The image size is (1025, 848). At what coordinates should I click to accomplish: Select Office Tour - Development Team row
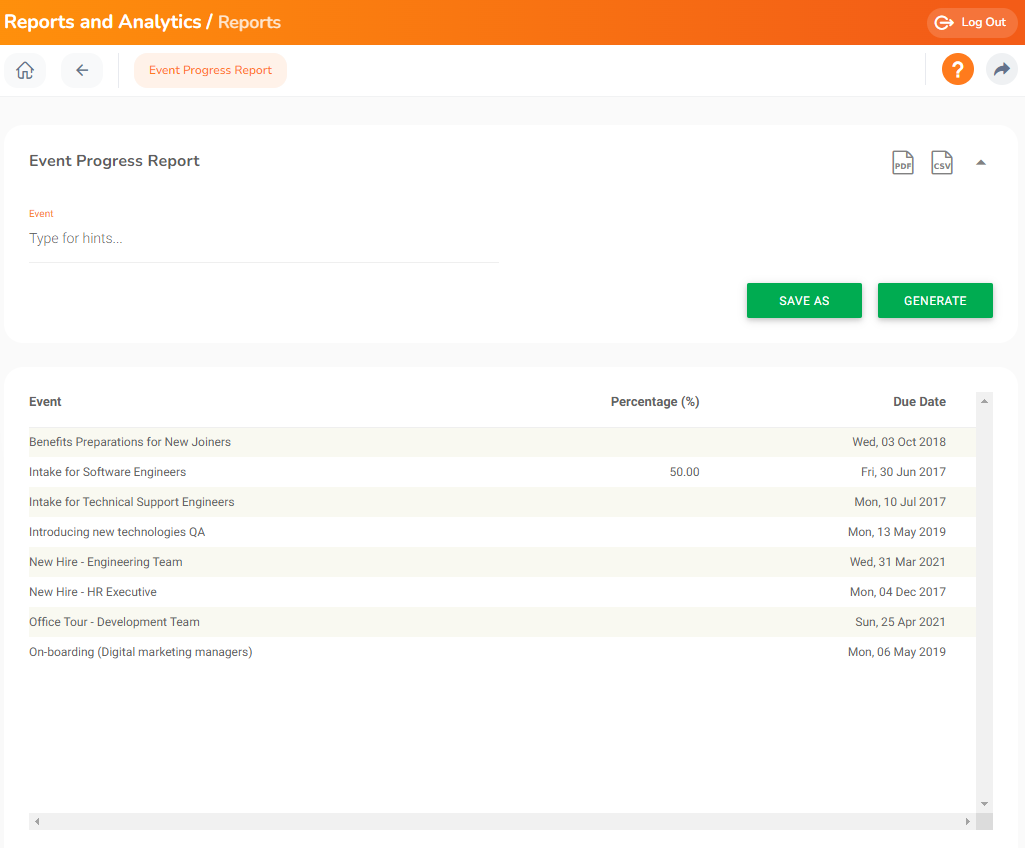[x=502, y=622]
